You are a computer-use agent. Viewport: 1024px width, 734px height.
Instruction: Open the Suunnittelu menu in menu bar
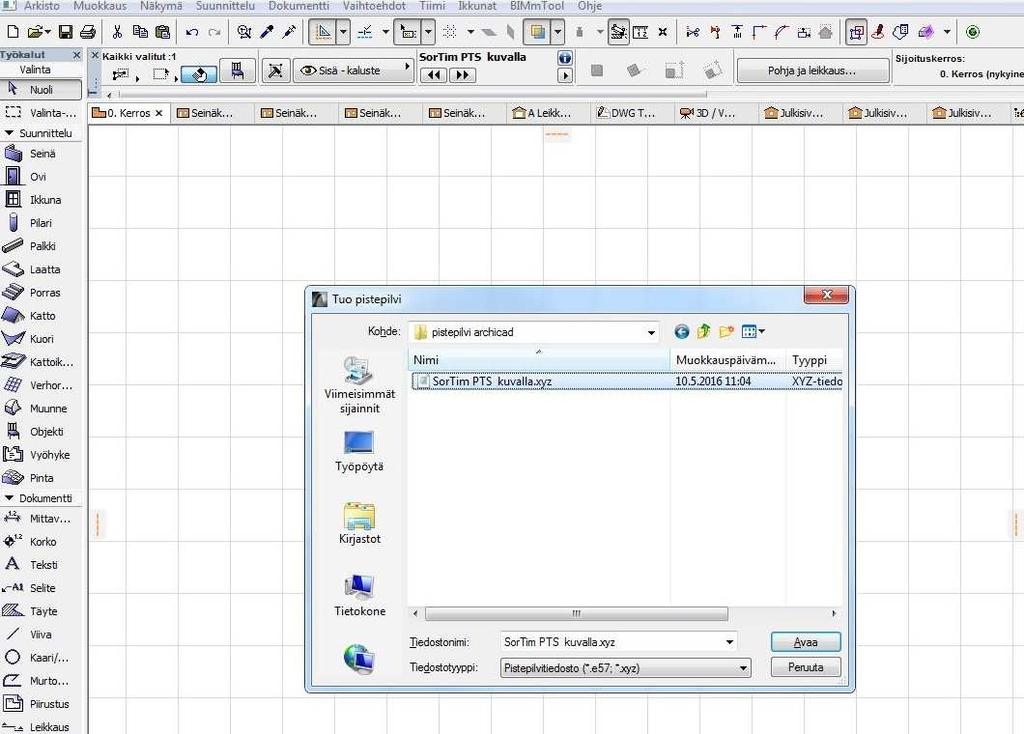tap(225, 6)
